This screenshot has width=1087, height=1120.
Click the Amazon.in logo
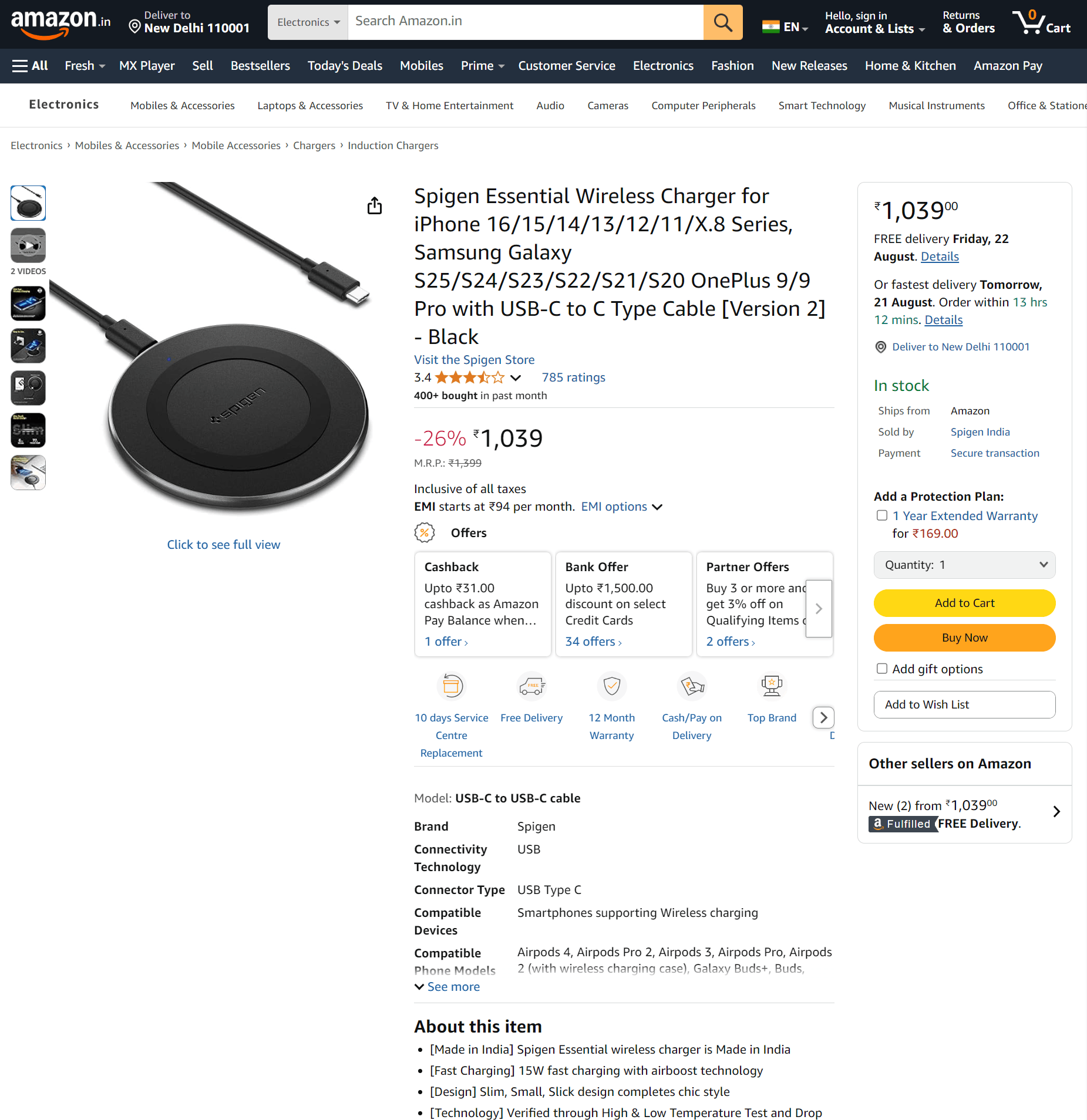coord(60,23)
